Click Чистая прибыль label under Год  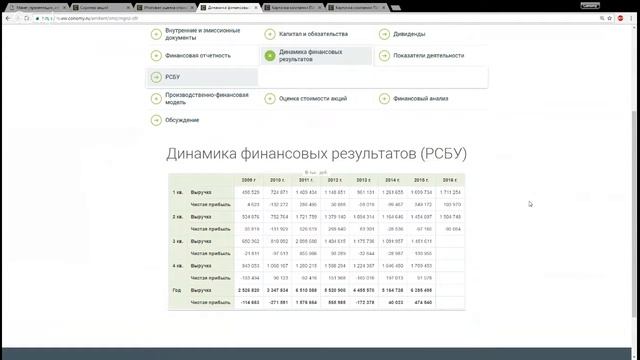click(x=211, y=302)
